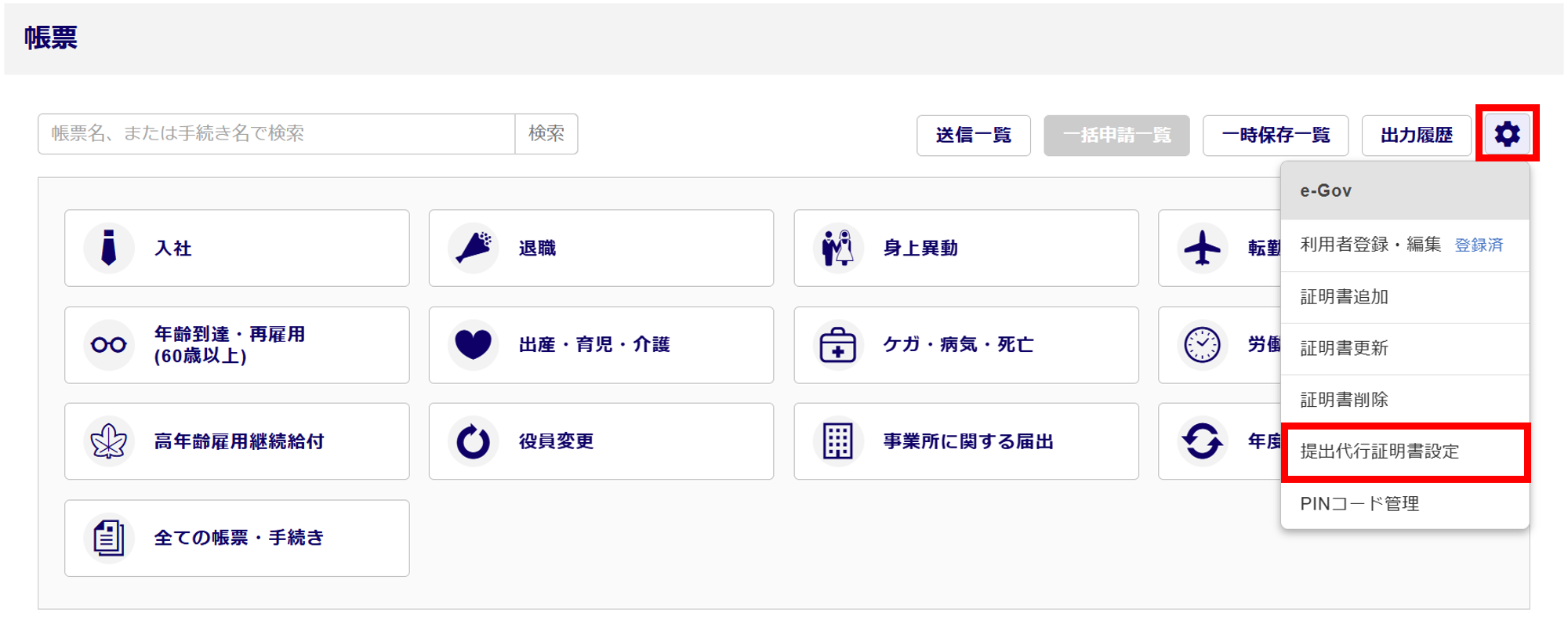Screen dimensions: 1568x631
Task: Click the wedding couple icon for 身上異動
Action: click(837, 248)
